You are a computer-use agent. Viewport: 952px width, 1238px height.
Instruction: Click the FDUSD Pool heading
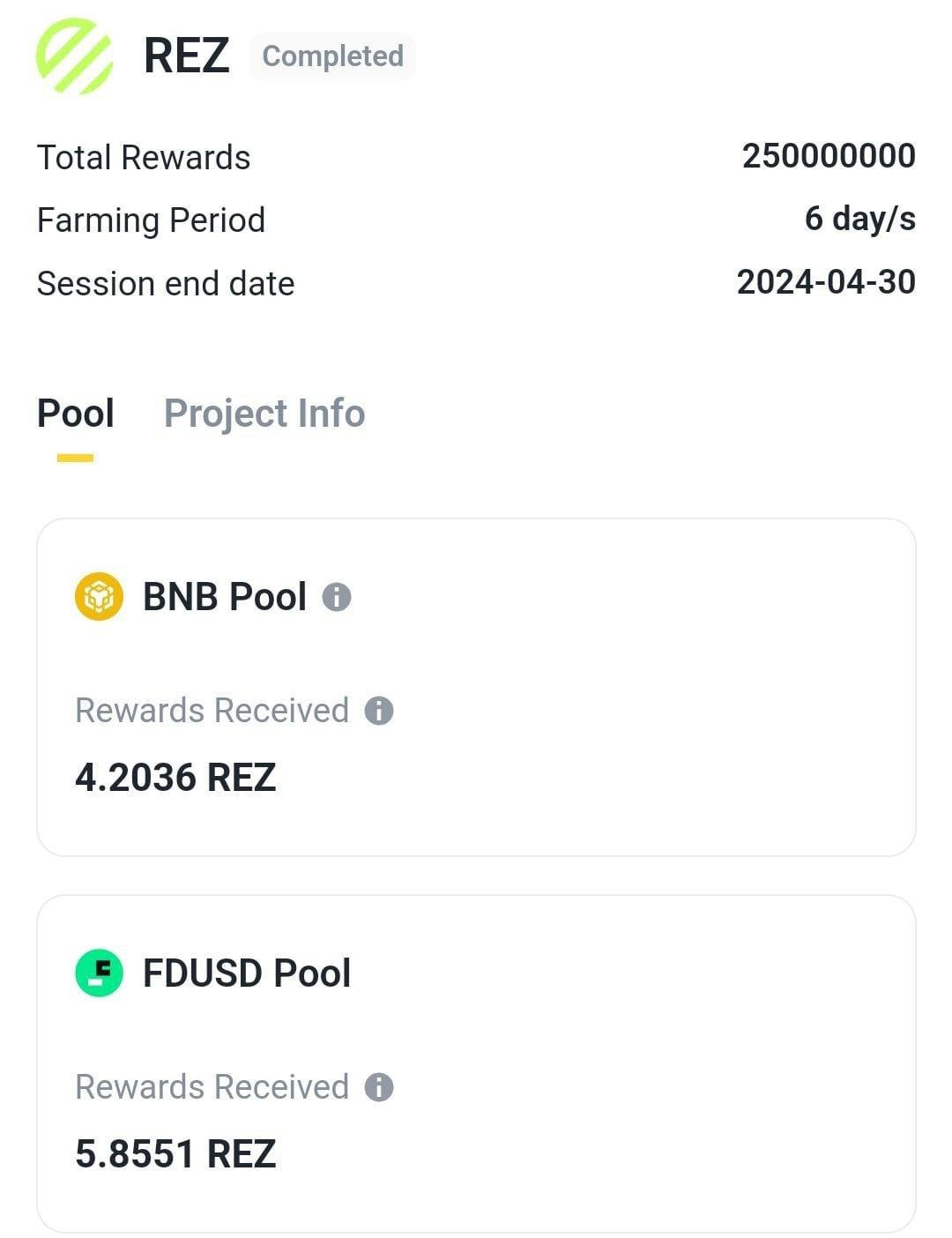247,973
